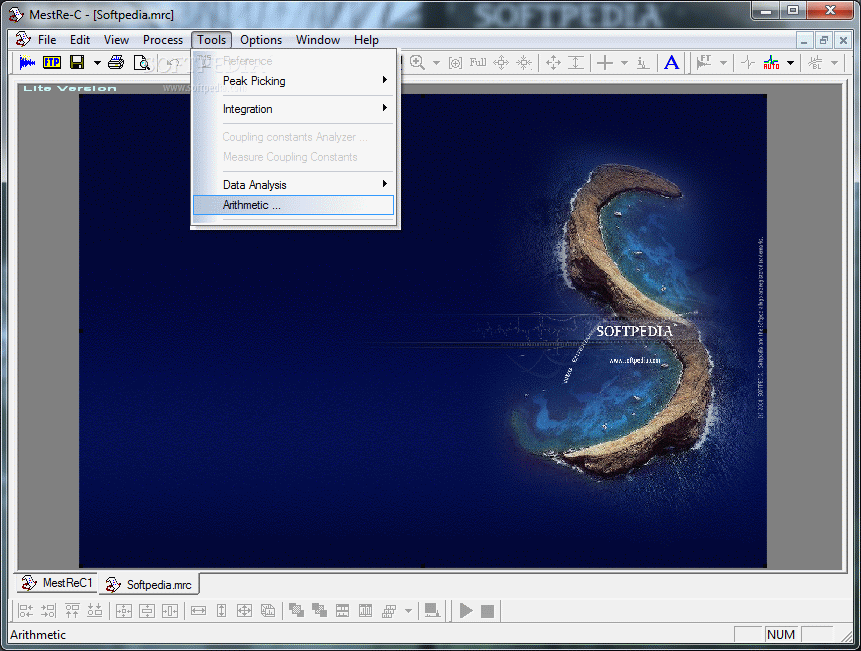
Task: Open print preview magnifier page icon
Action: 142,63
